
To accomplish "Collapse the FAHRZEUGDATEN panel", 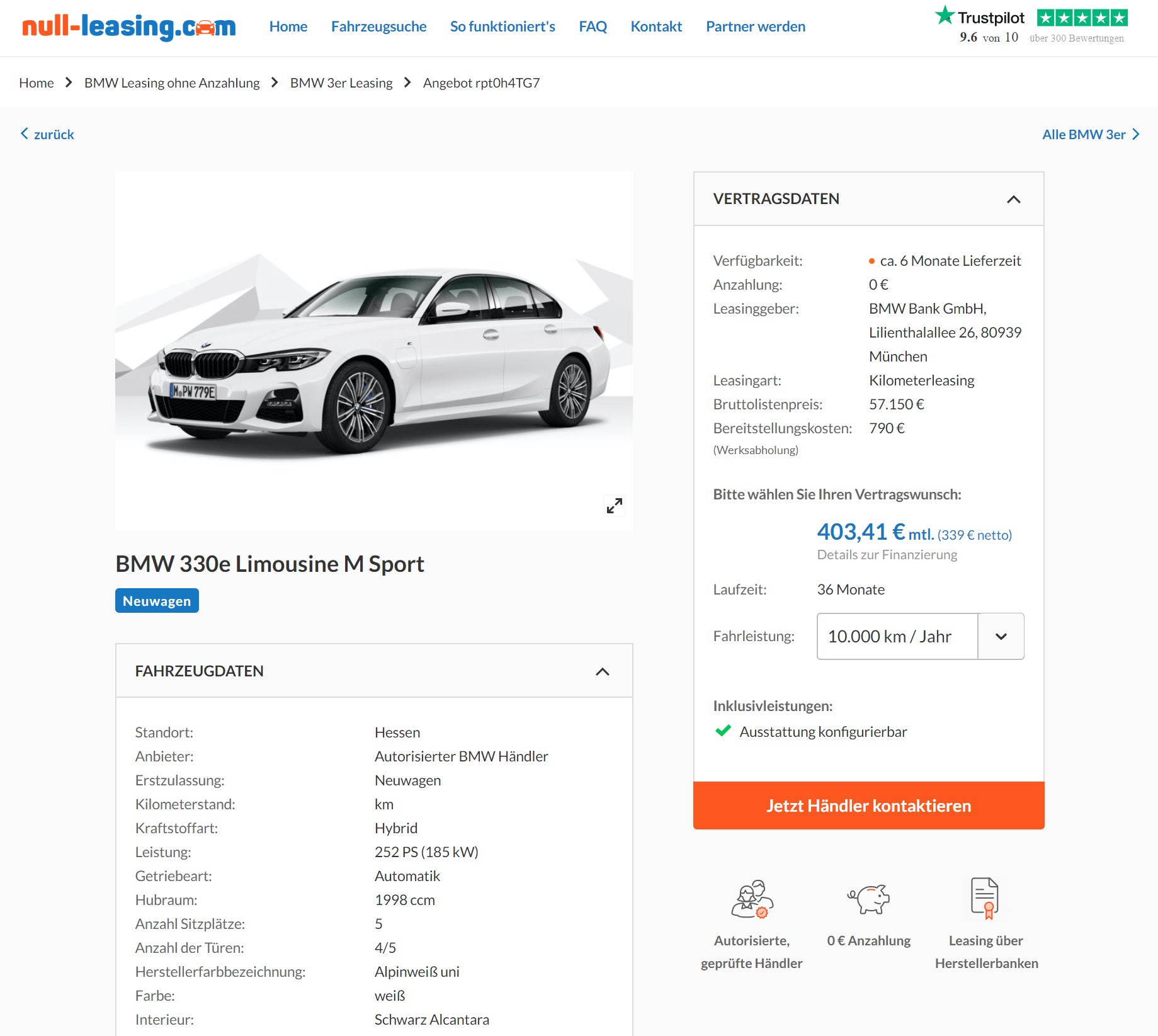I will [x=603, y=671].
